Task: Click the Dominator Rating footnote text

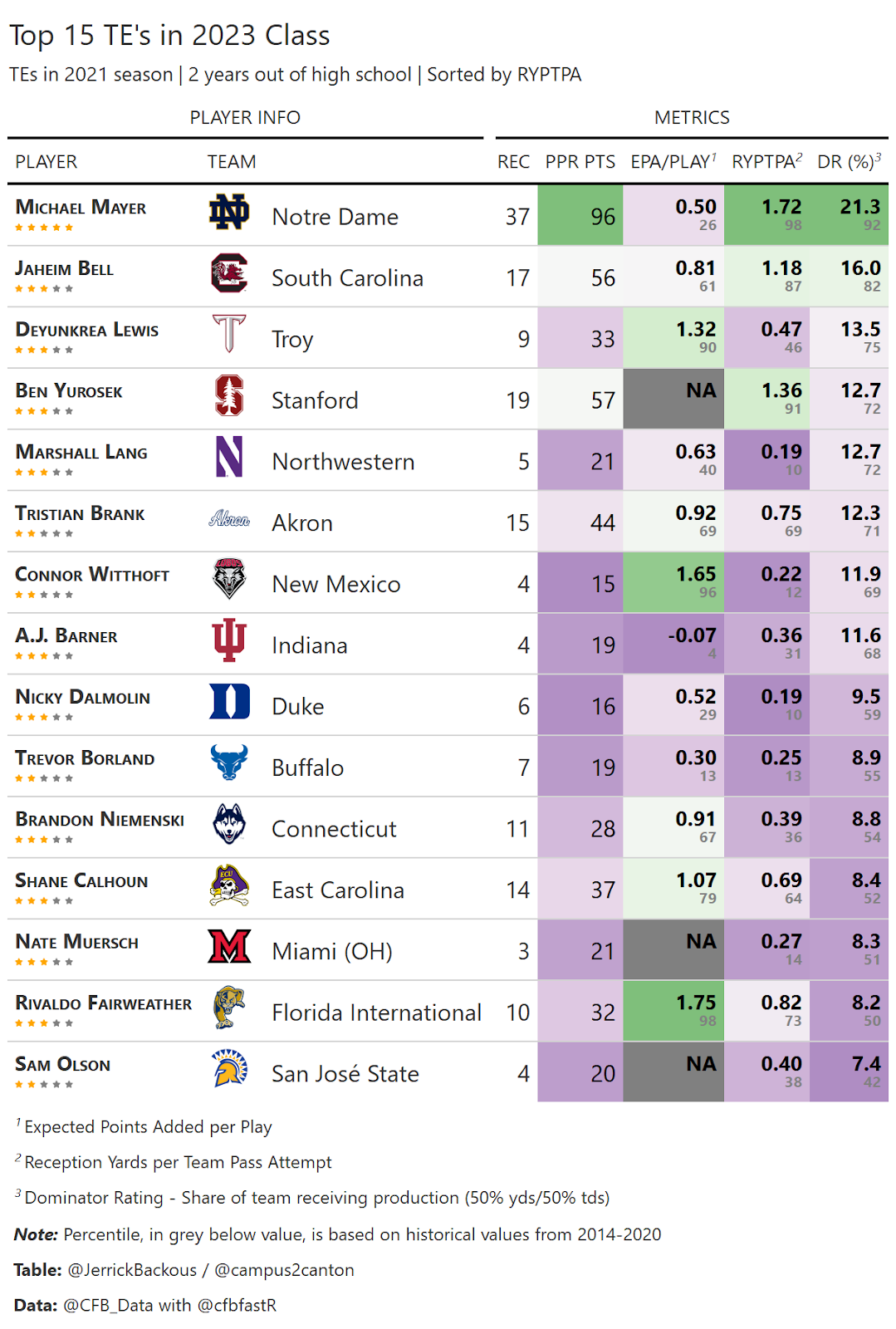Action: coord(316,1198)
